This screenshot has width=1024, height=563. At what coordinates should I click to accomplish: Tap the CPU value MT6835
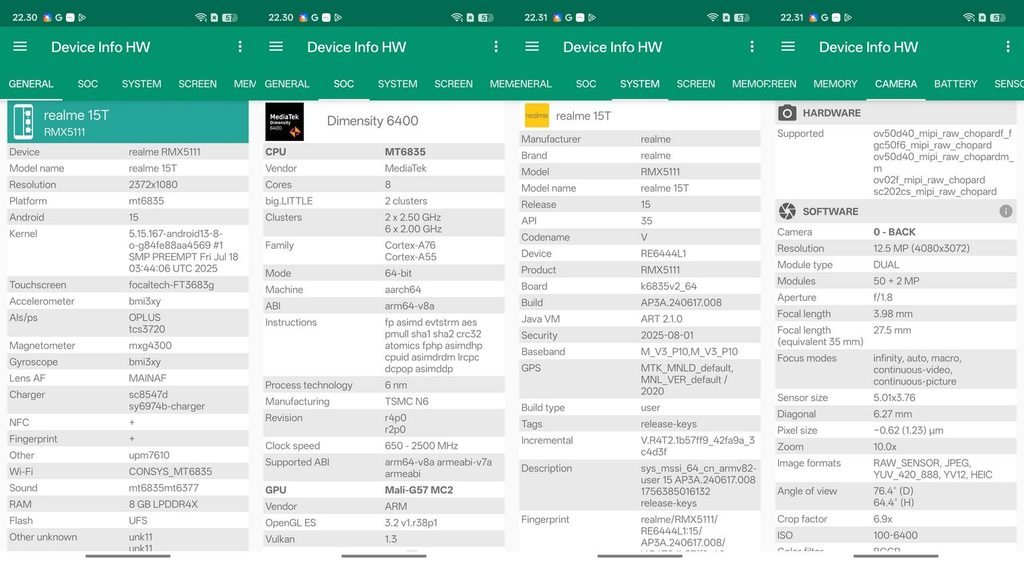pyautogui.click(x=405, y=152)
